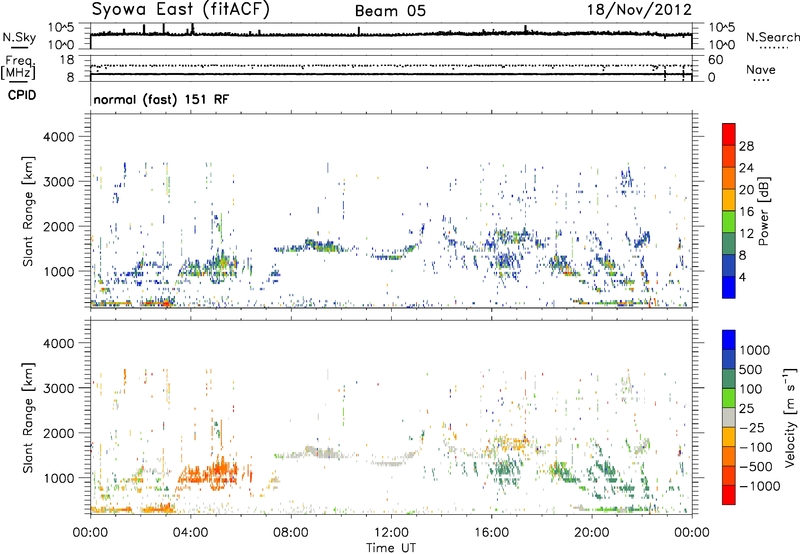
Task: Click the '500' tick on the Velocity colorbar
Action: 750,369
